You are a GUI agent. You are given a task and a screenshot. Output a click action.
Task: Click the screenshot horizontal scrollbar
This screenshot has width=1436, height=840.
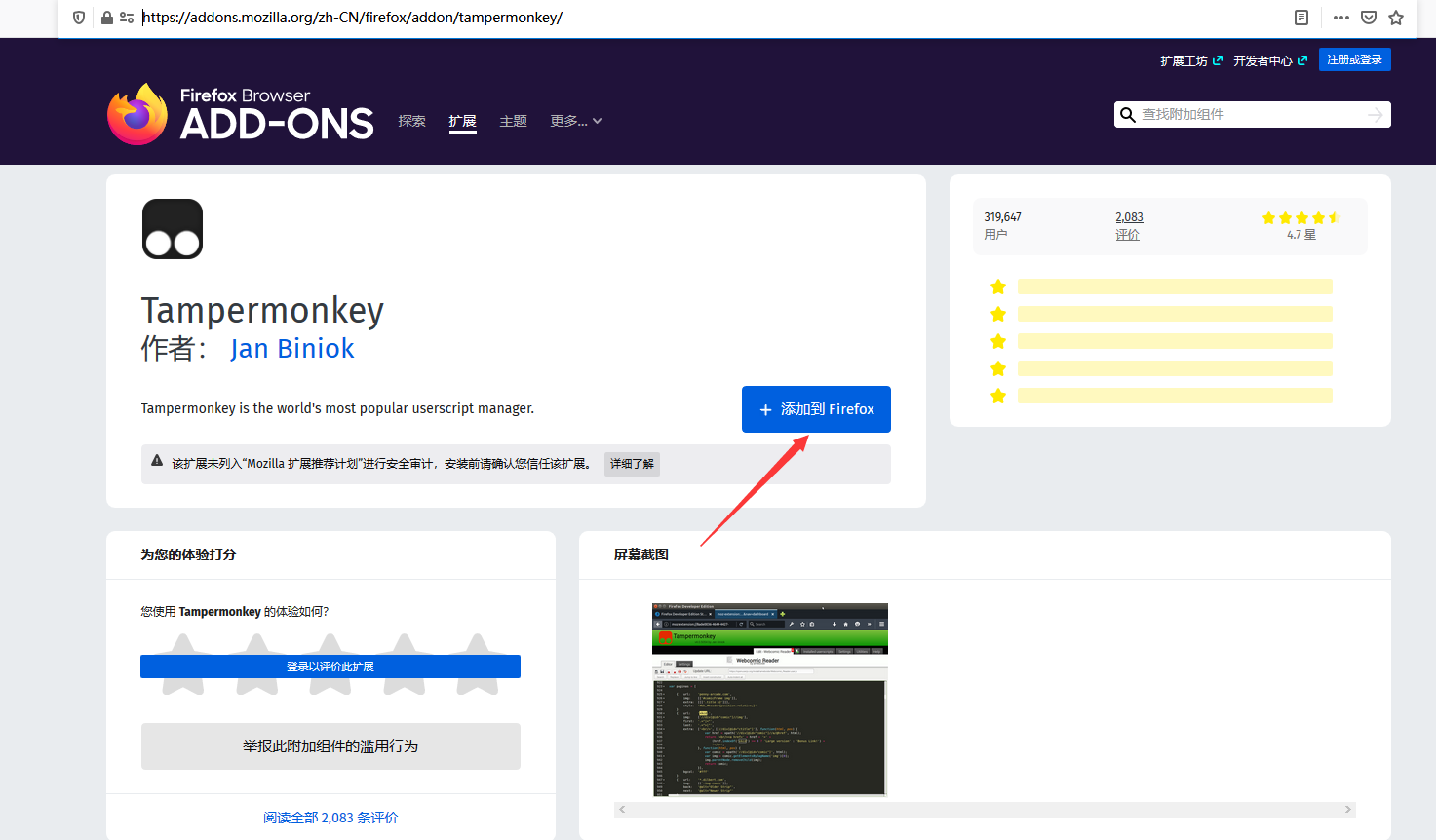[985, 810]
